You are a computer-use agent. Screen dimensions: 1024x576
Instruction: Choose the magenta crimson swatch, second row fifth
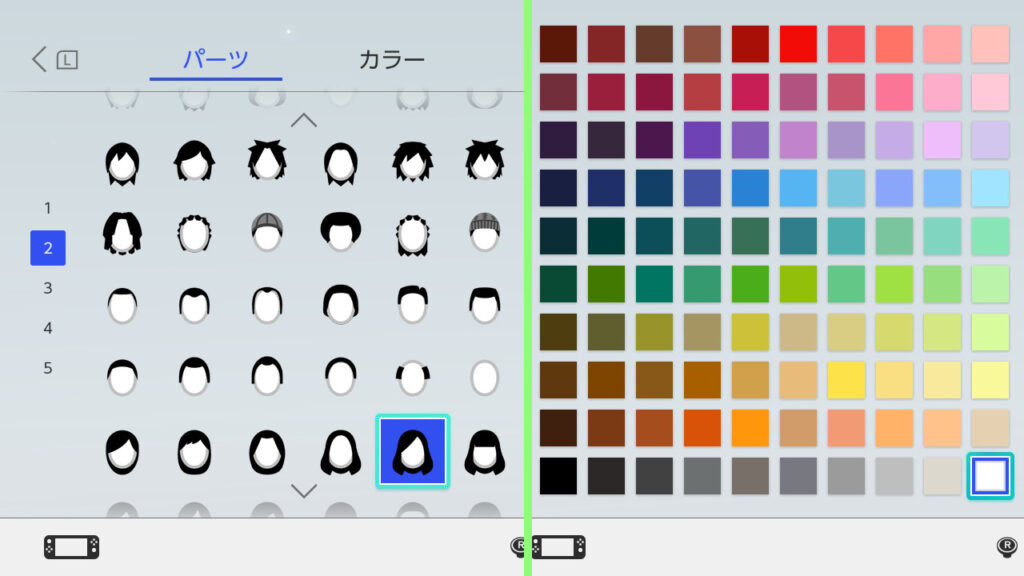[750, 92]
